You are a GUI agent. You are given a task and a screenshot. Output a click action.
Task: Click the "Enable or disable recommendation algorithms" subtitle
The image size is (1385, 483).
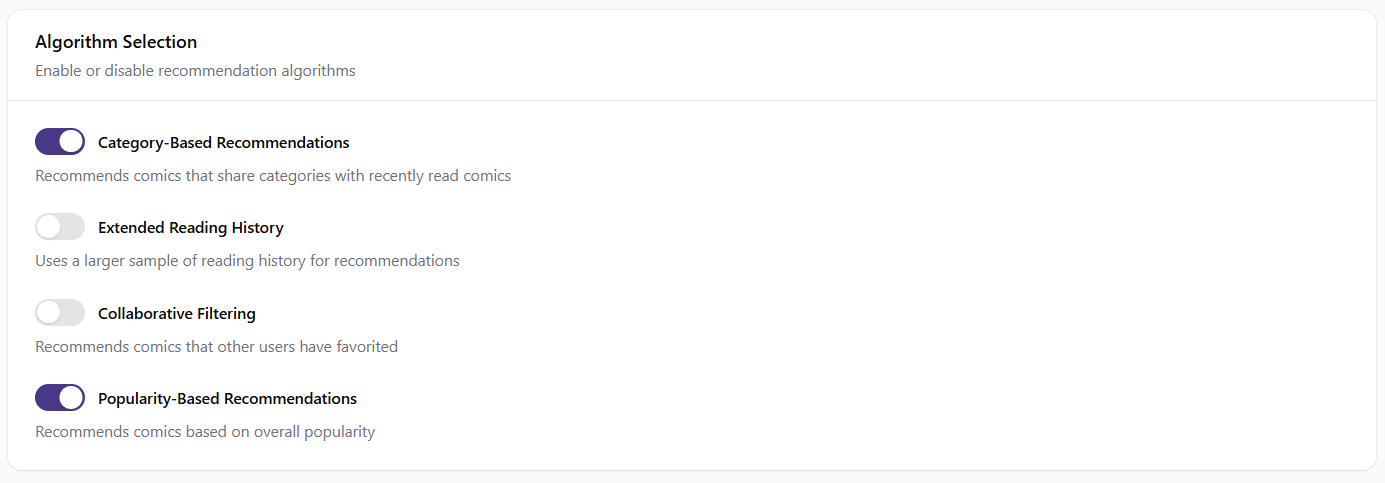(195, 71)
